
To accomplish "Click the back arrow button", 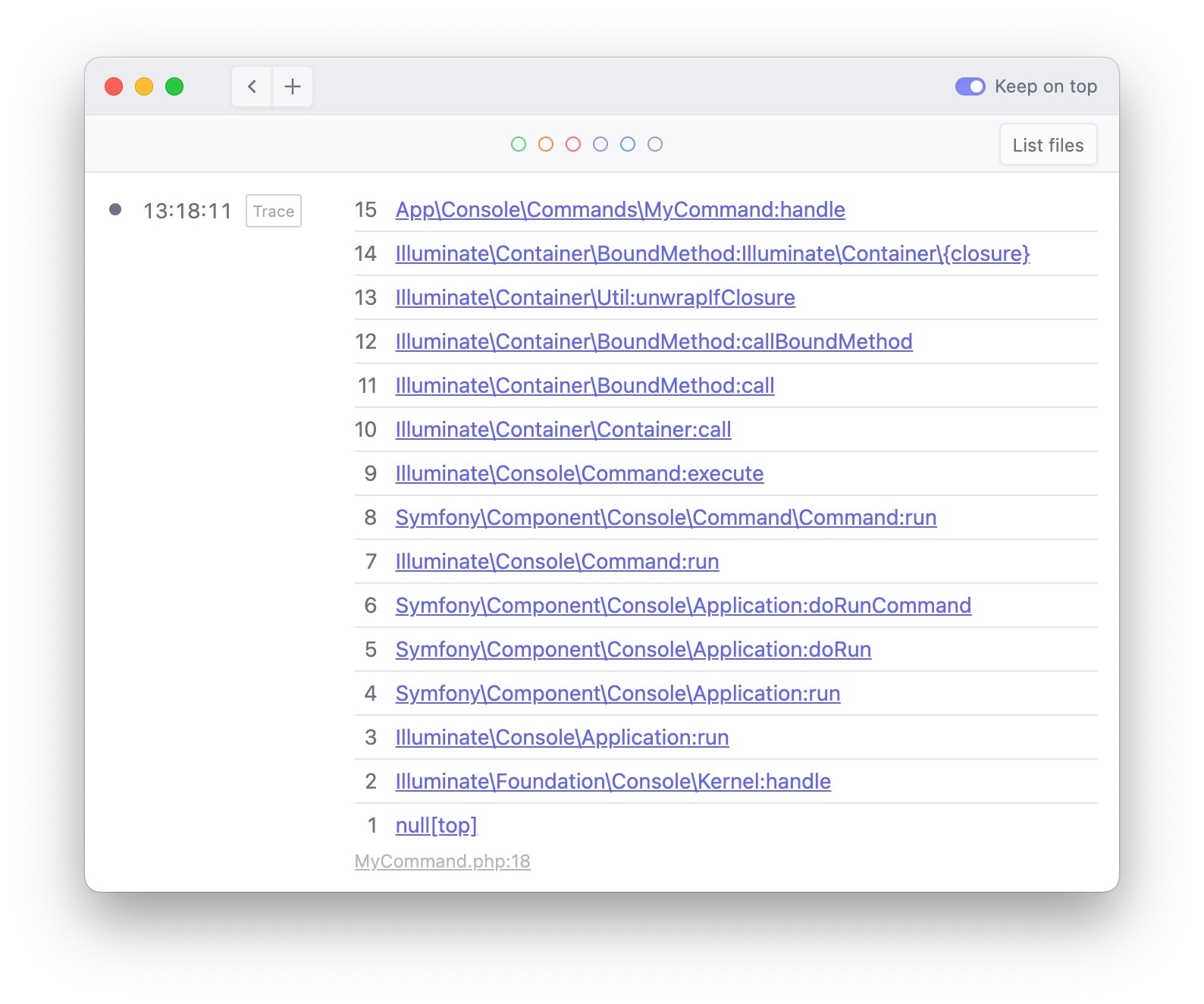I will click(x=252, y=86).
